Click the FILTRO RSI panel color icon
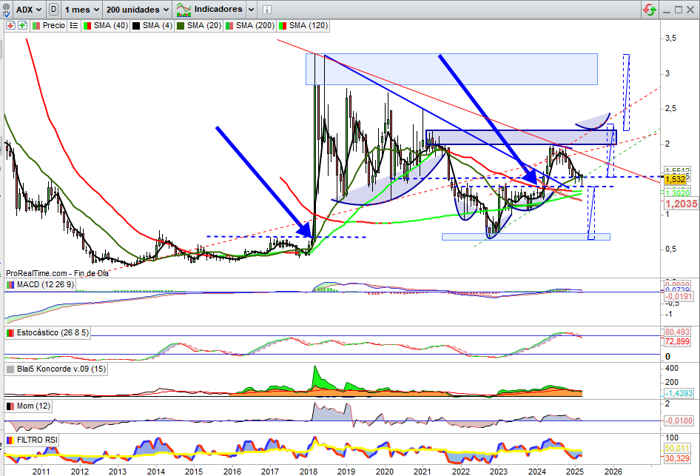Viewport: 700px width, 476px height. tap(10, 440)
